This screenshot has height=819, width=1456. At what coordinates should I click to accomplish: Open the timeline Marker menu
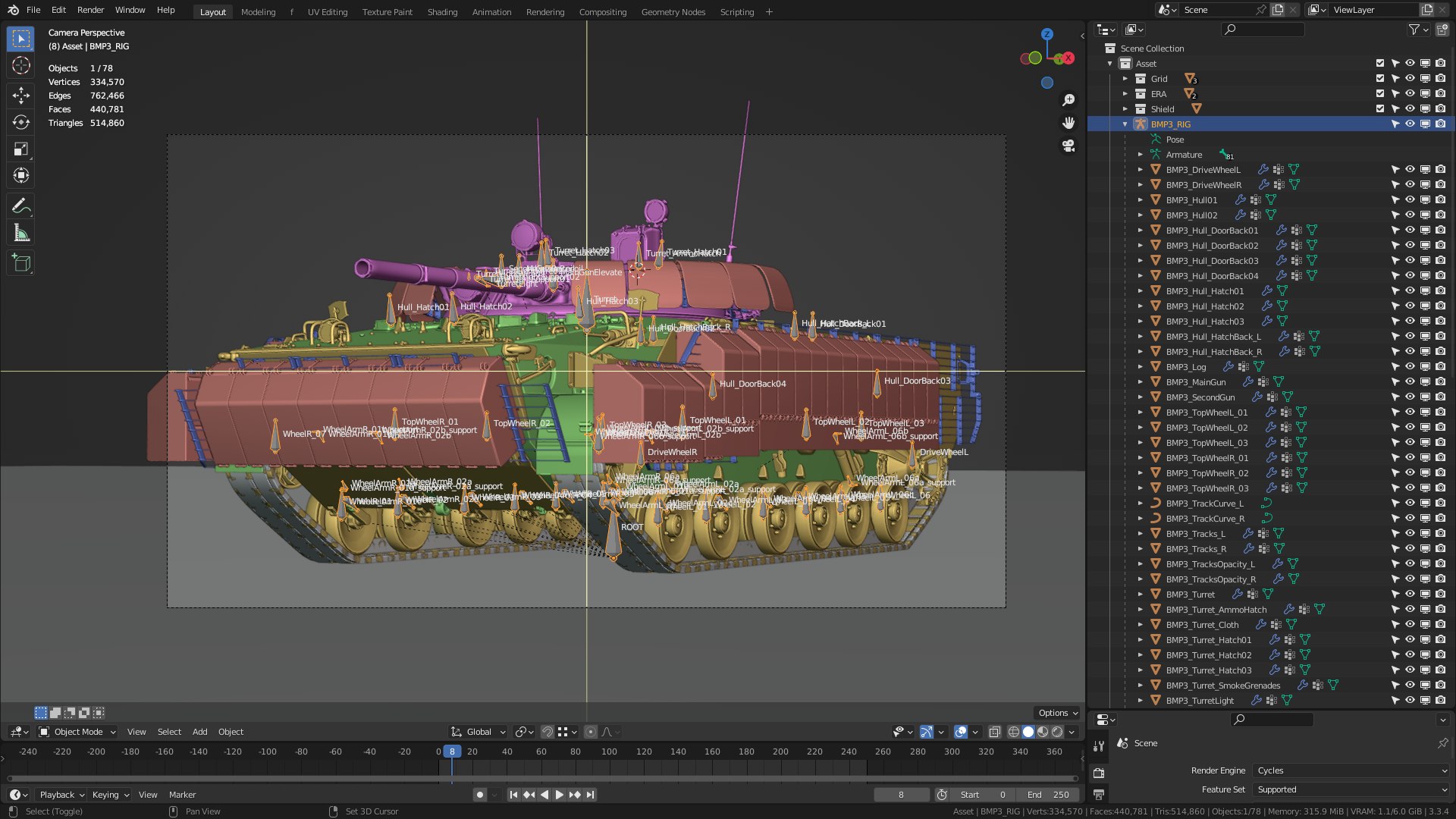(x=182, y=795)
